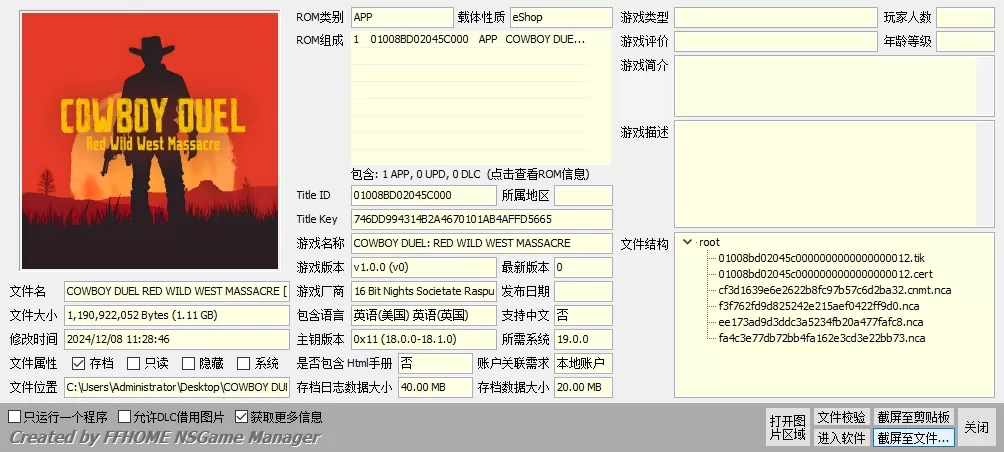This screenshot has height=452, width=1004.
Task: Click the 文件校验 file verify button
Action: tap(841, 417)
